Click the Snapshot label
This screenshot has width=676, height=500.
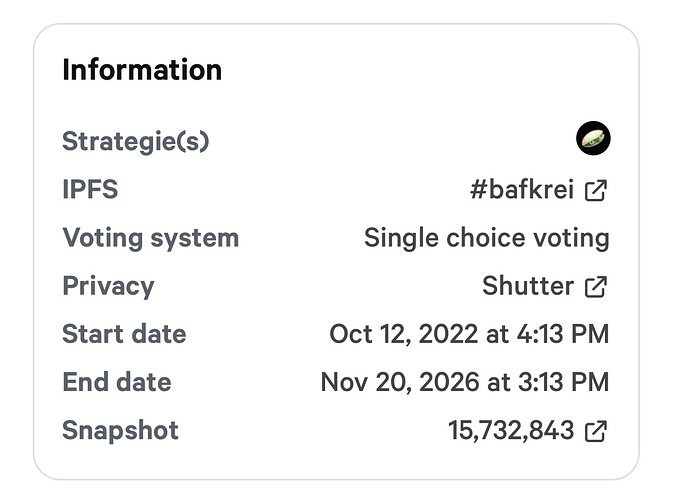(x=120, y=431)
